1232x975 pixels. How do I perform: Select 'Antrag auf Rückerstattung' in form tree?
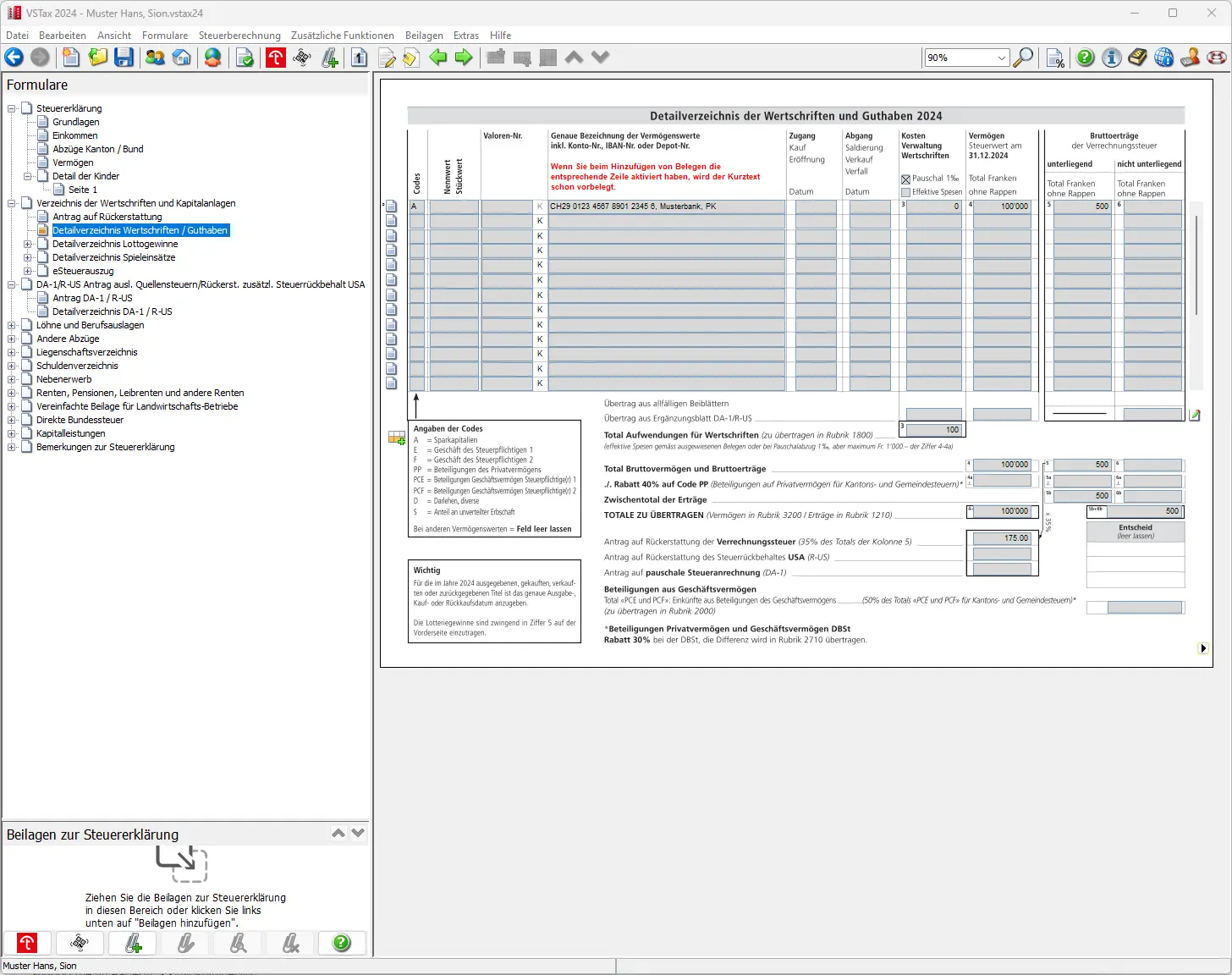107,217
